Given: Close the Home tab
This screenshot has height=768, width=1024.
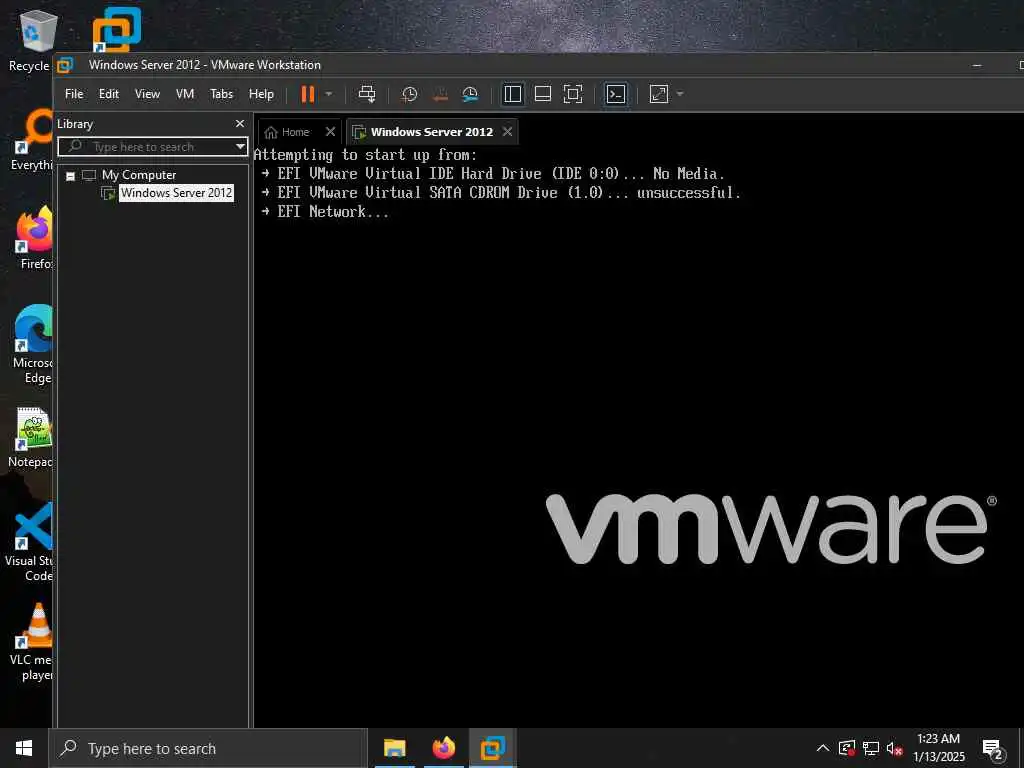Looking at the screenshot, I should coord(330,132).
